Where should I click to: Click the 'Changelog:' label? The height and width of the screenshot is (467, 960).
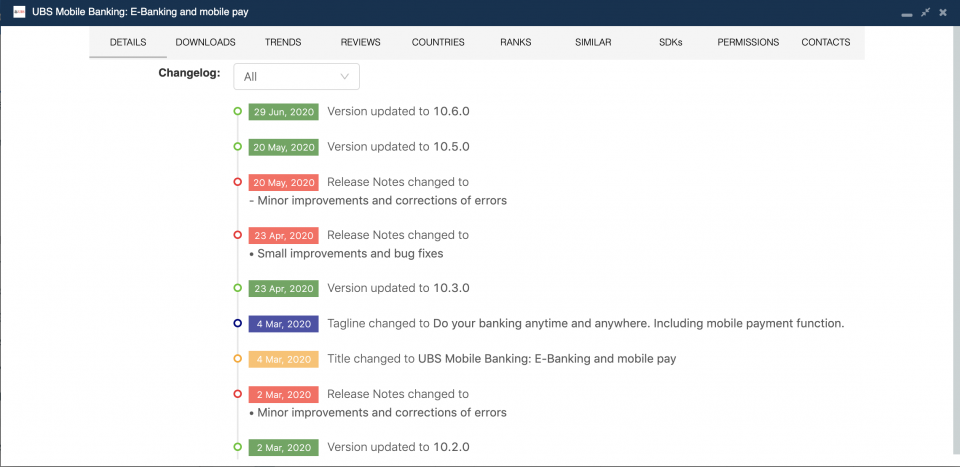(x=189, y=73)
